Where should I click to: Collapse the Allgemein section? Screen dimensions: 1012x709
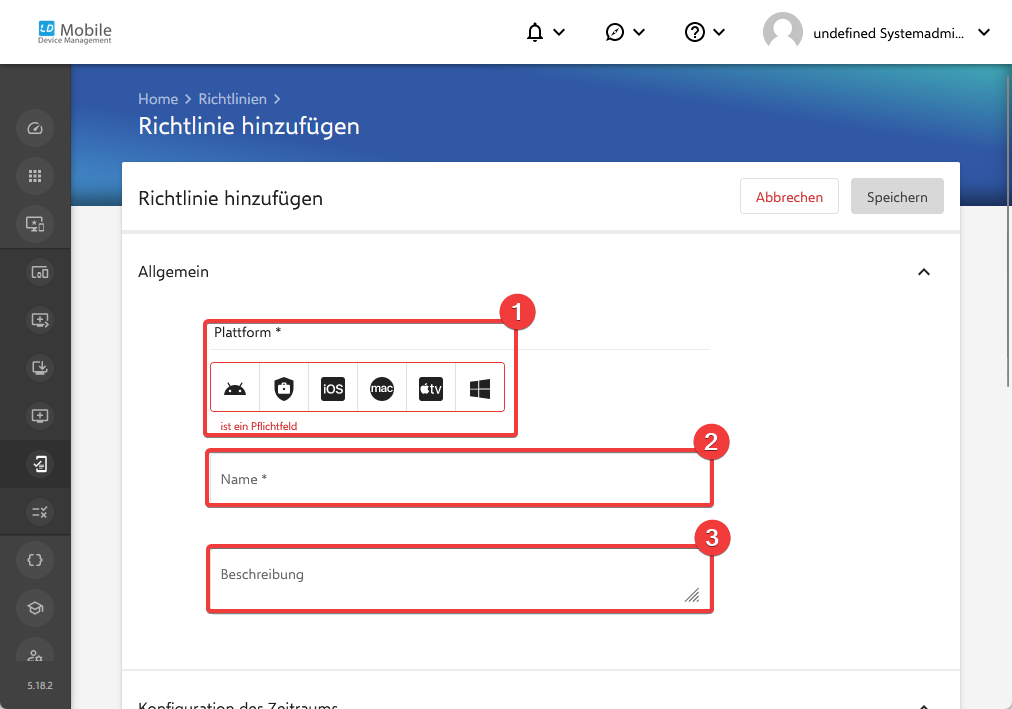pyautogui.click(x=924, y=272)
